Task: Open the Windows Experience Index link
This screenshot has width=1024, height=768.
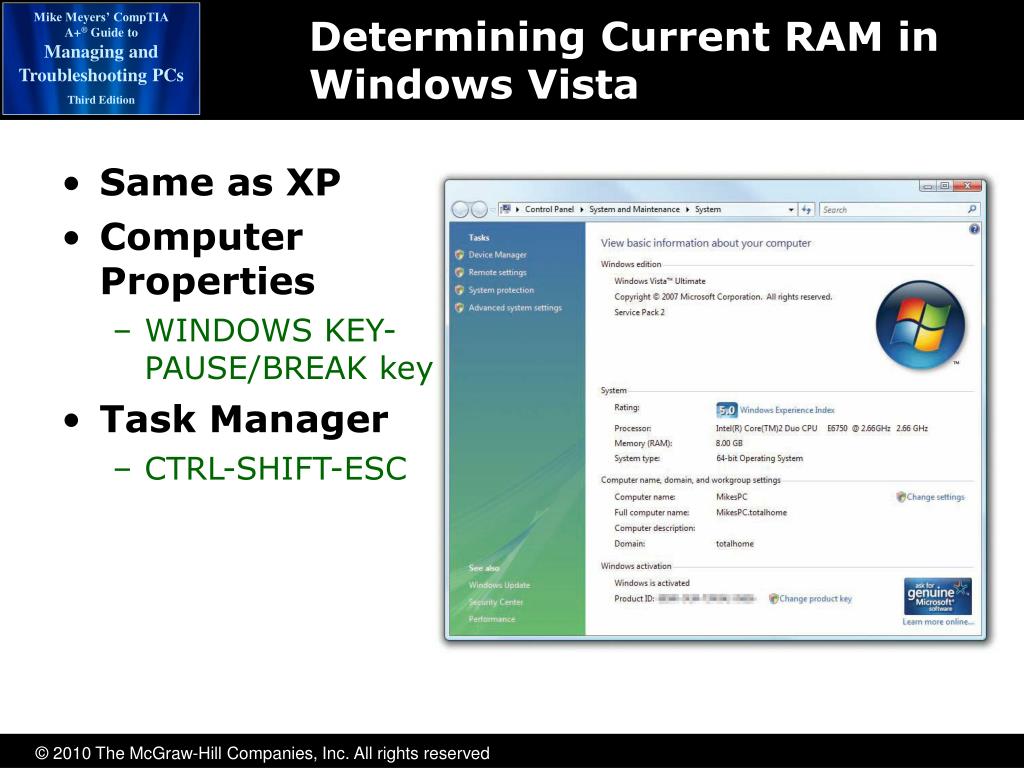Action: [787, 410]
